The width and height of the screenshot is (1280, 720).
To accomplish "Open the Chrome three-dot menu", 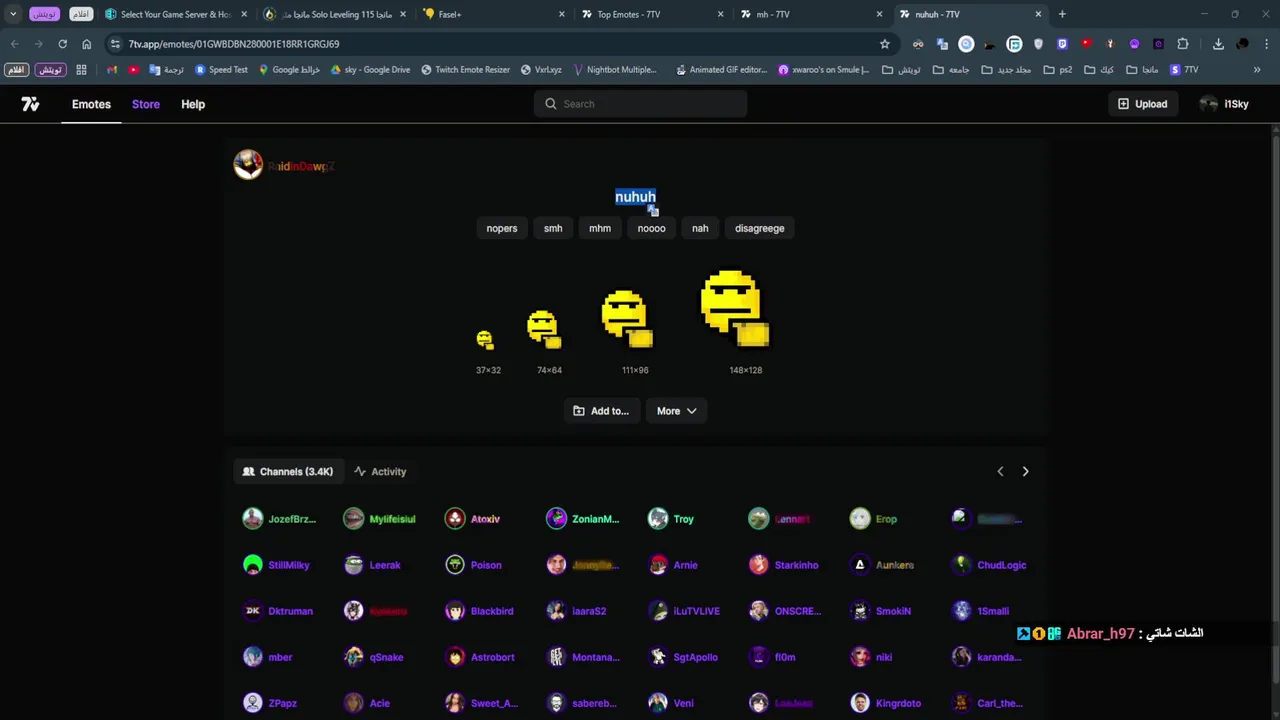I will click(1267, 44).
